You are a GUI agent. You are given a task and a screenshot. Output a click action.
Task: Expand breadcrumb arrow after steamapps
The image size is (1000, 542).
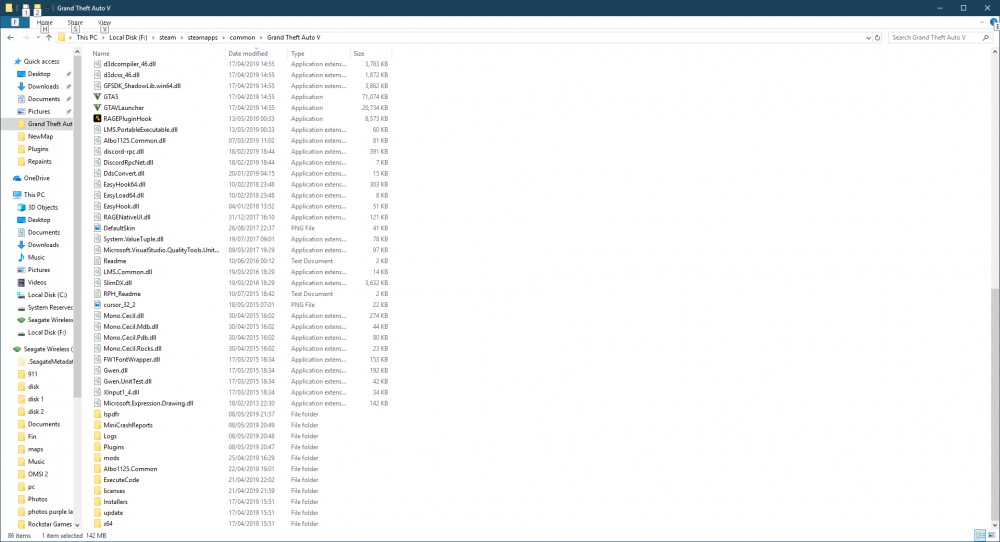point(224,38)
